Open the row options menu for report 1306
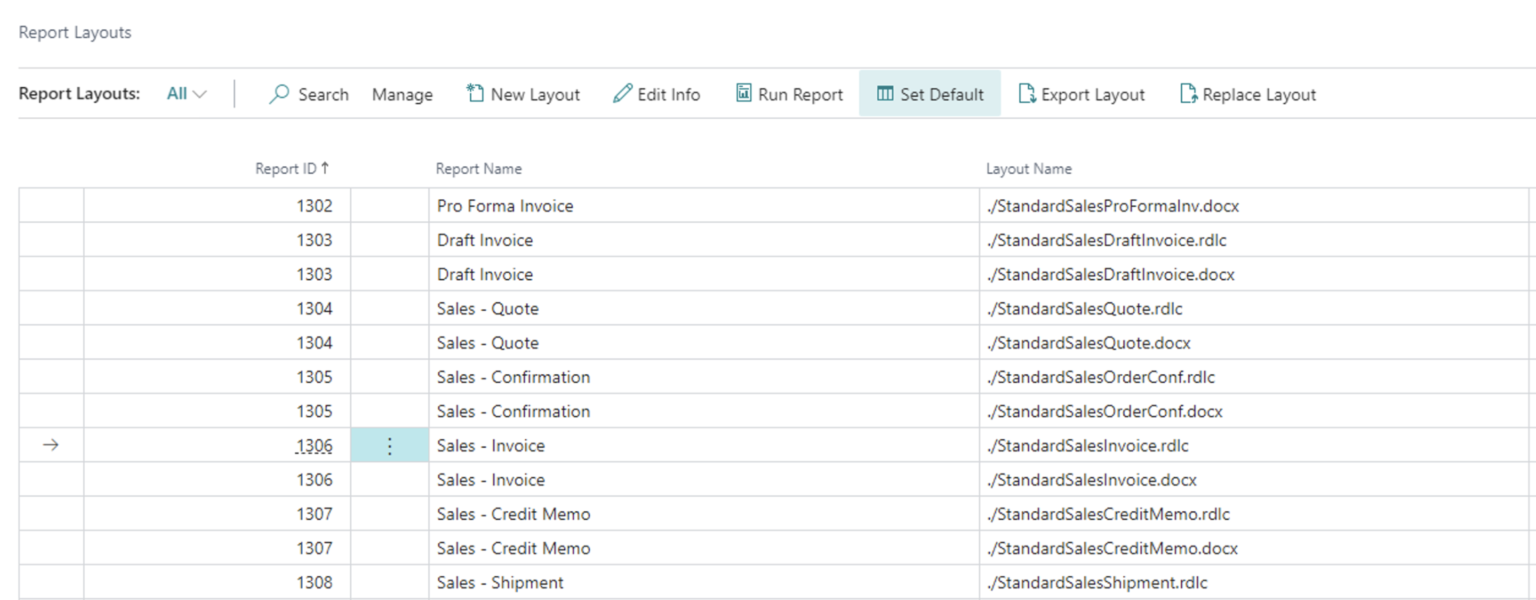1536x600 pixels. 390,445
